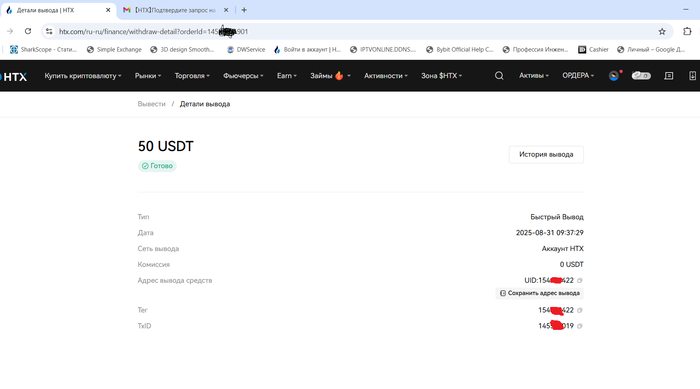Open the user profile avatar icon
The width and height of the screenshot is (700, 389).
pyautogui.click(x=614, y=76)
